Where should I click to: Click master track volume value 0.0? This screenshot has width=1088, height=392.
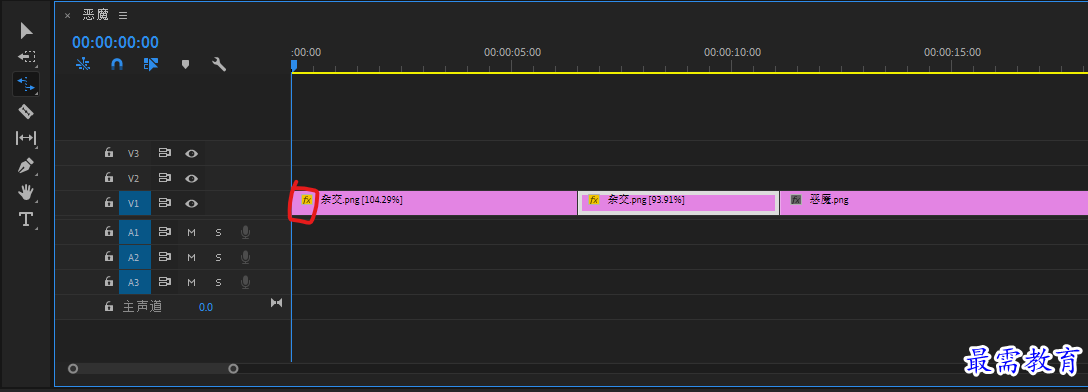pyautogui.click(x=206, y=307)
